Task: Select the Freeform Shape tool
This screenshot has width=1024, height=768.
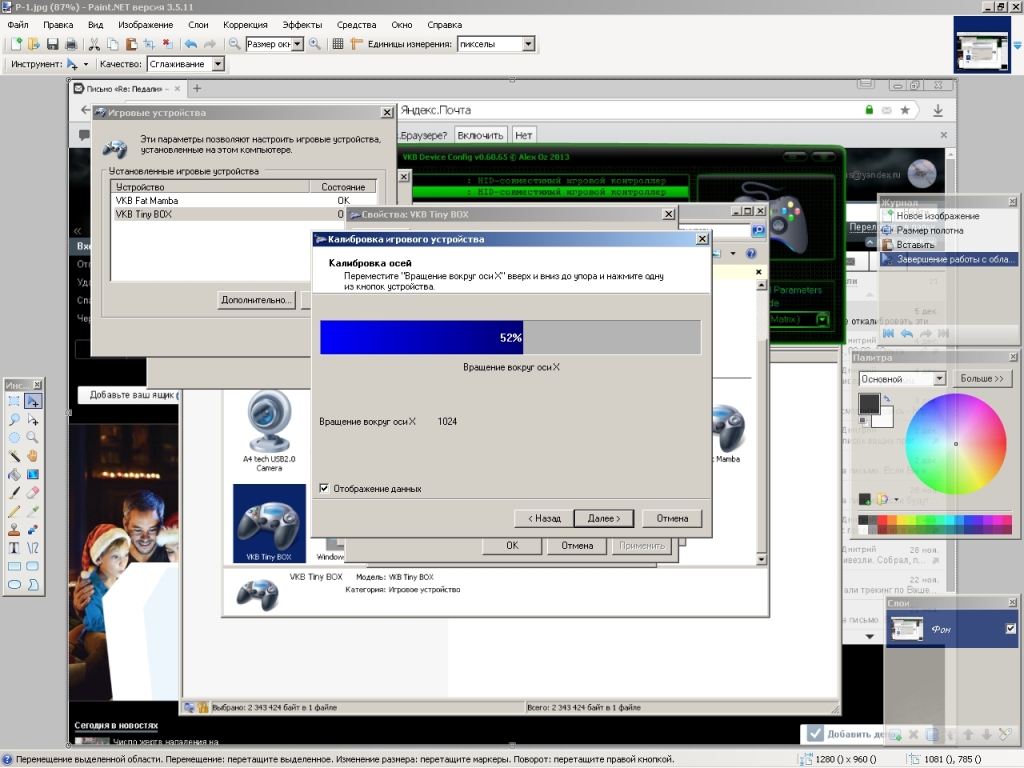Action: pos(33,584)
